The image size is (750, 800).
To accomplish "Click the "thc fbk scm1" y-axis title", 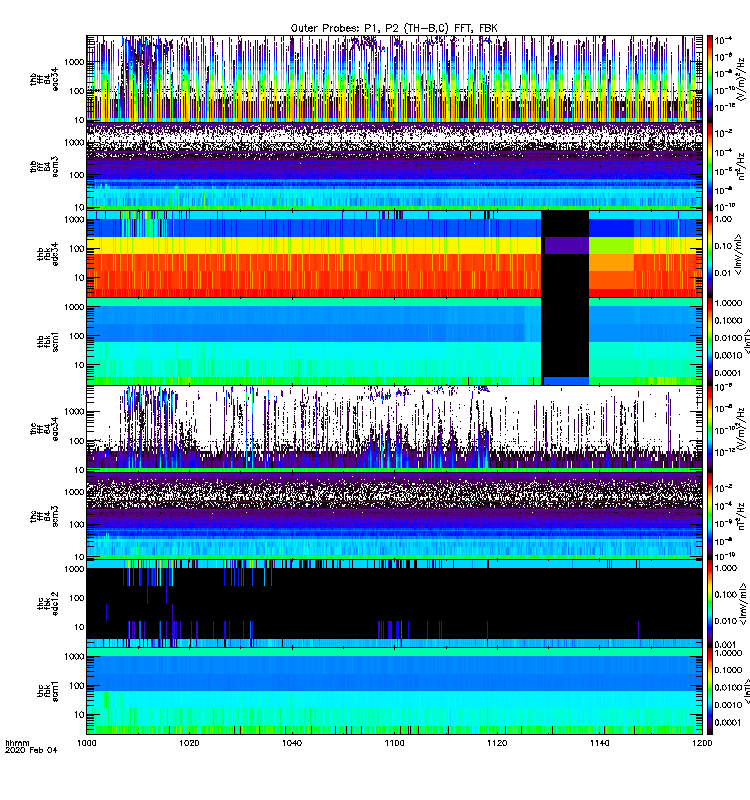I will 47,691.
